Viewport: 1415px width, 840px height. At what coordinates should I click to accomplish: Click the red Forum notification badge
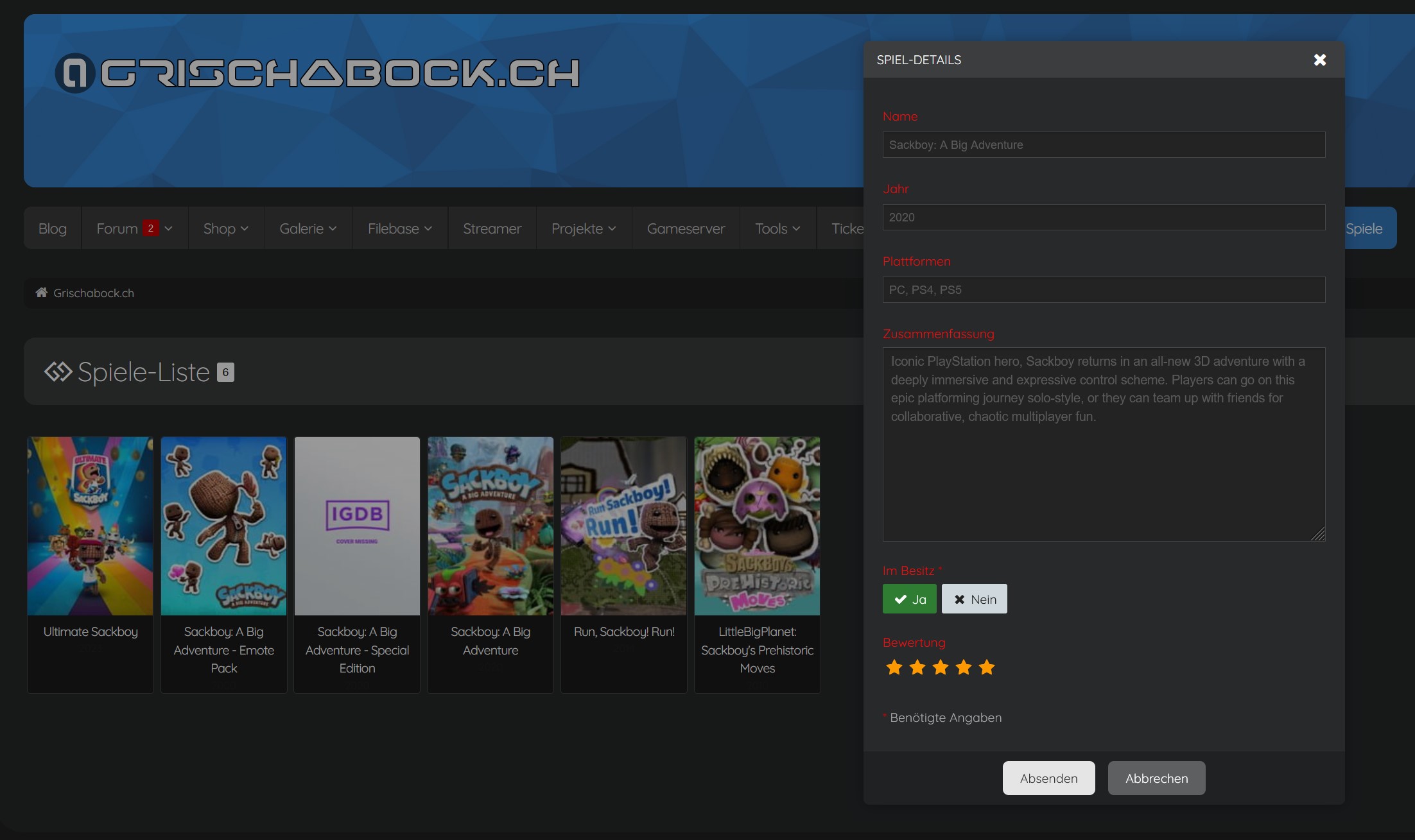tap(150, 228)
